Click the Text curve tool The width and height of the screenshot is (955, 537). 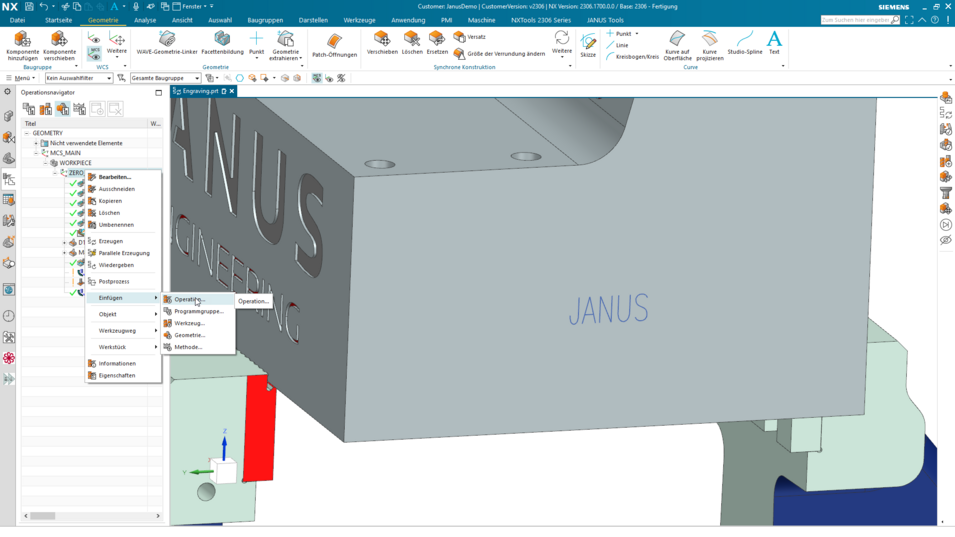click(x=774, y=43)
